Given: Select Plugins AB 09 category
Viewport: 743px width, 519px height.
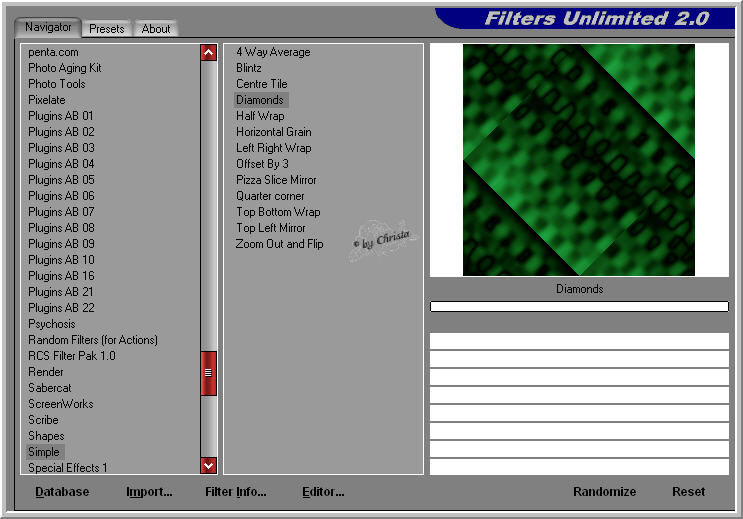Looking at the screenshot, I should (x=61, y=244).
